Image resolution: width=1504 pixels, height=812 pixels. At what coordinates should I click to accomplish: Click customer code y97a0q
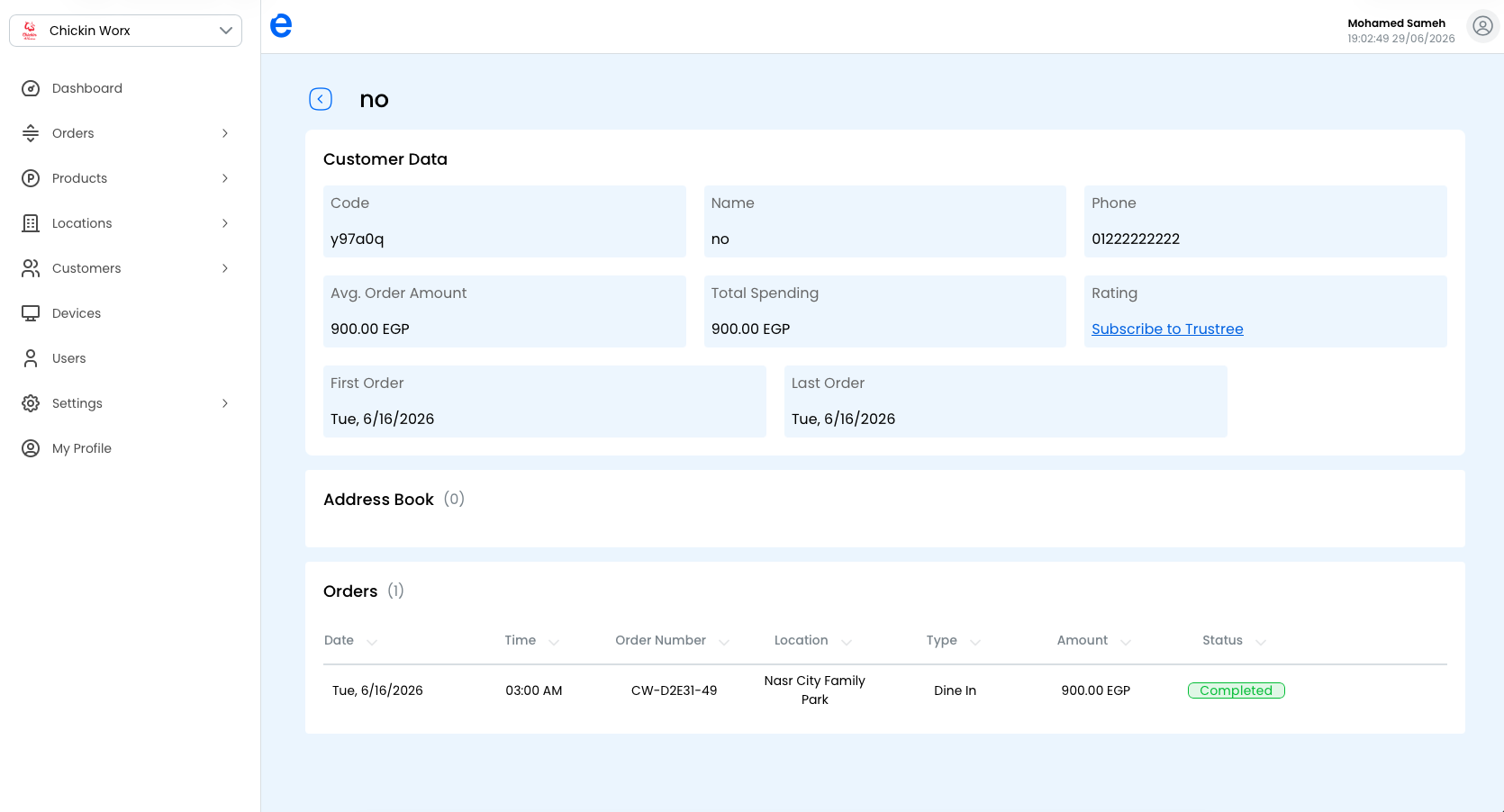tap(357, 239)
